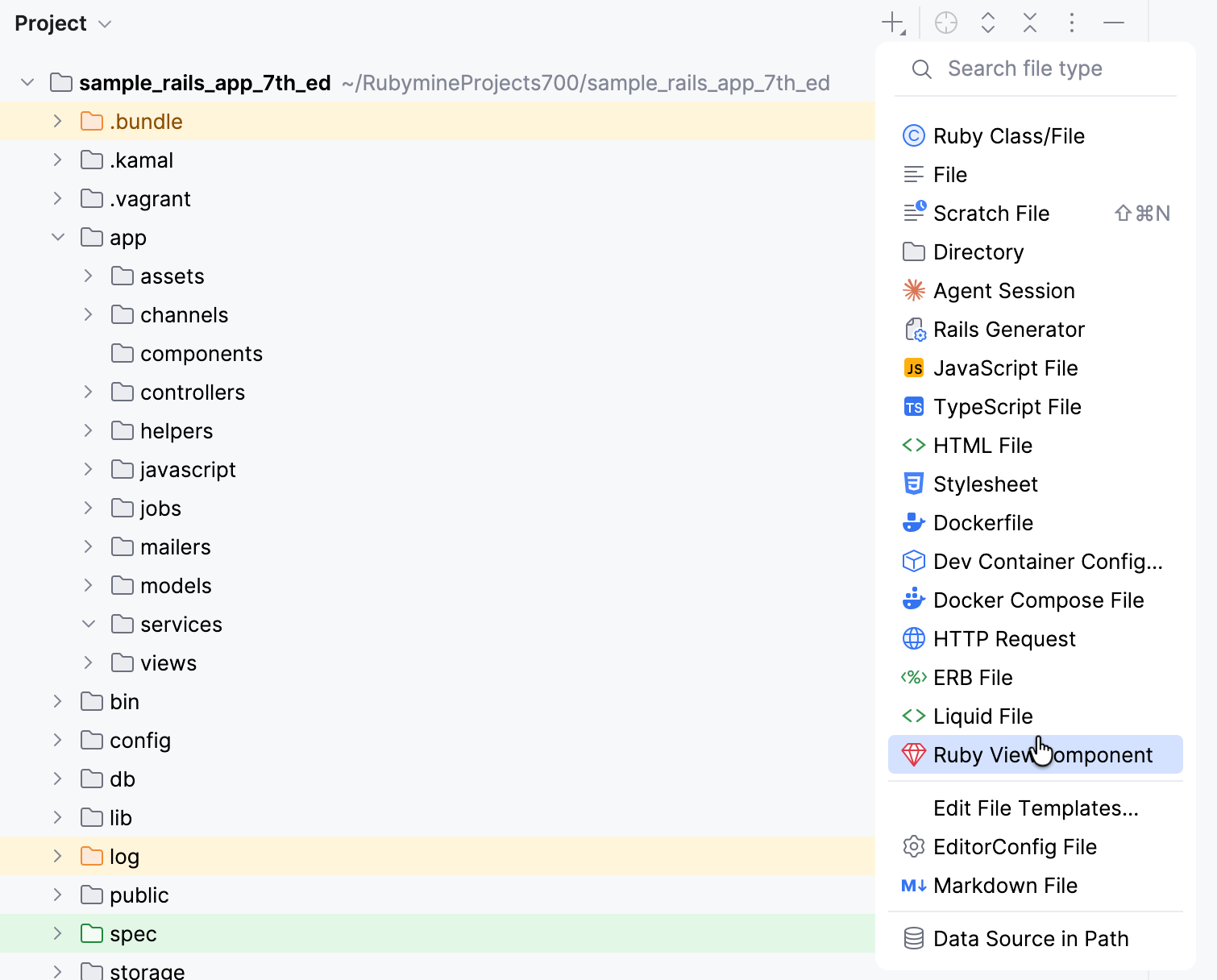Expand the spec folder
The height and width of the screenshot is (980, 1217).
click(57, 933)
